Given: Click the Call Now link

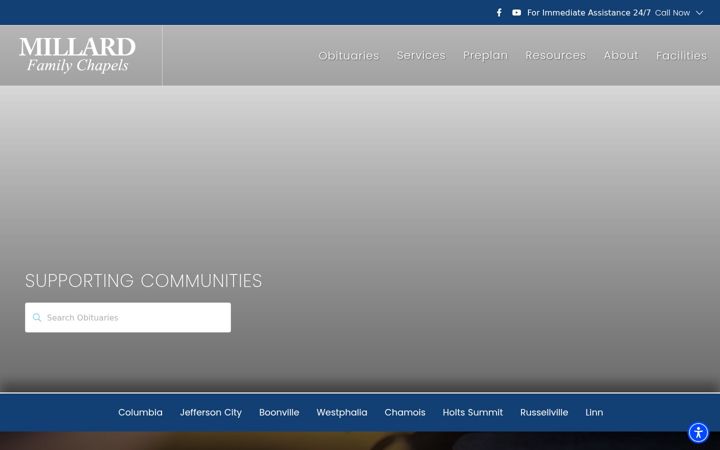Looking at the screenshot, I should [x=672, y=13].
